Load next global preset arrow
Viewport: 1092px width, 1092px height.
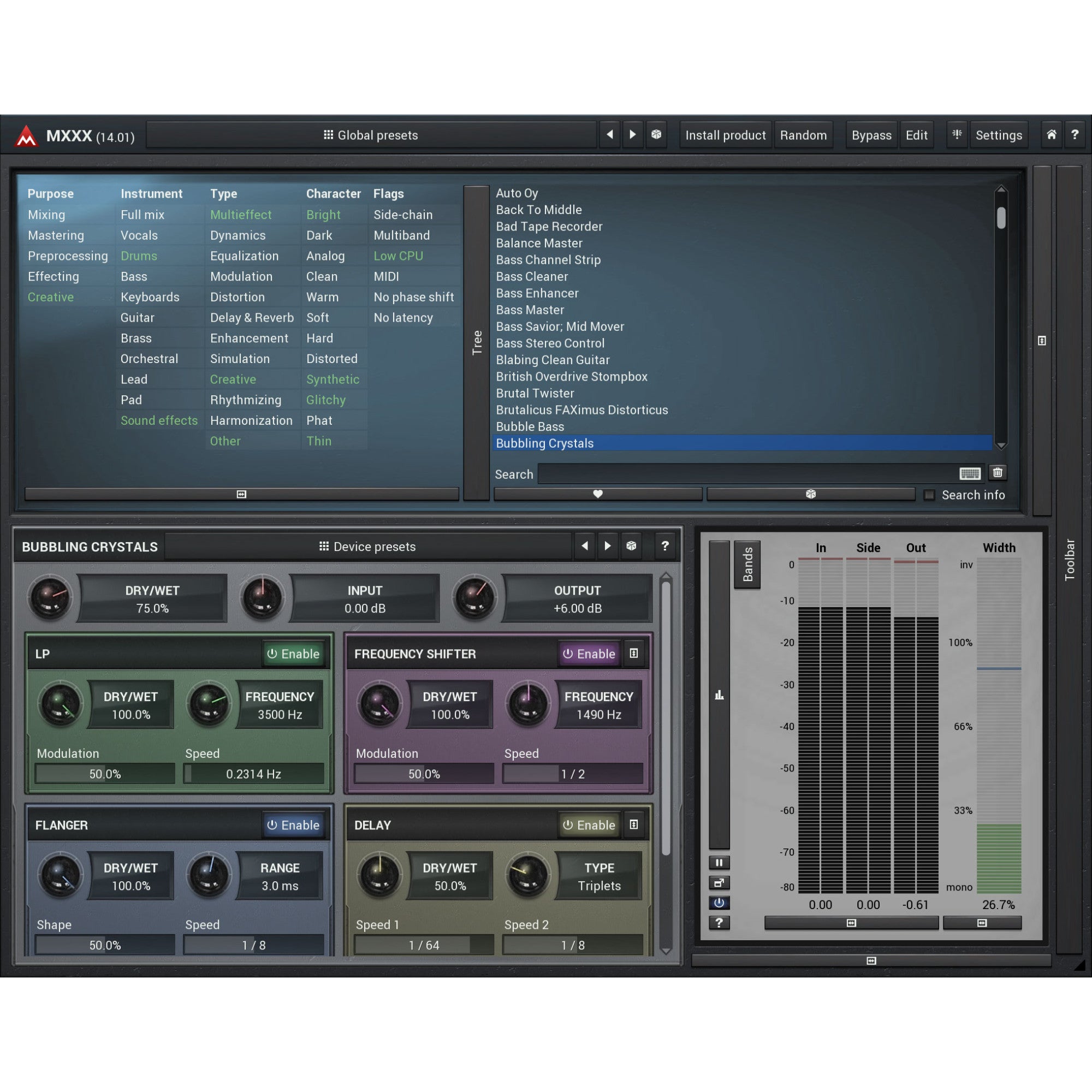(x=632, y=134)
